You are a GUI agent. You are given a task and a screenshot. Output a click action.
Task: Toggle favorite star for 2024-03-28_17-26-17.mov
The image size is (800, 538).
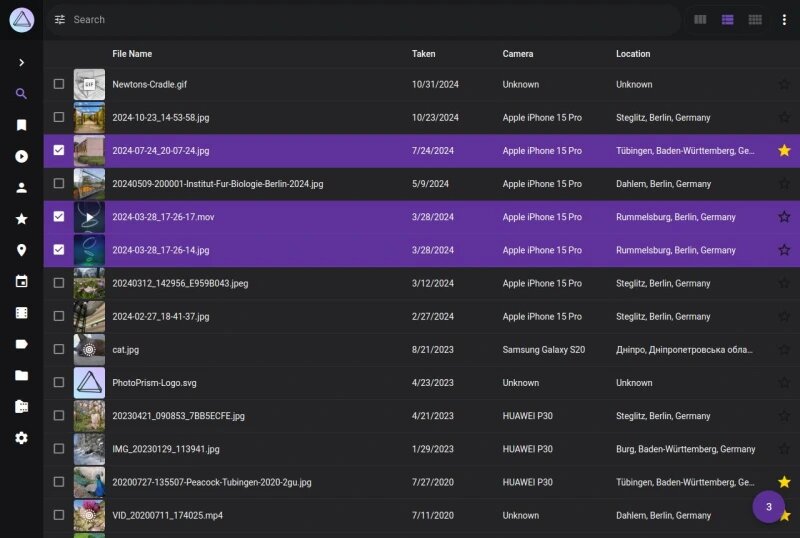point(784,217)
